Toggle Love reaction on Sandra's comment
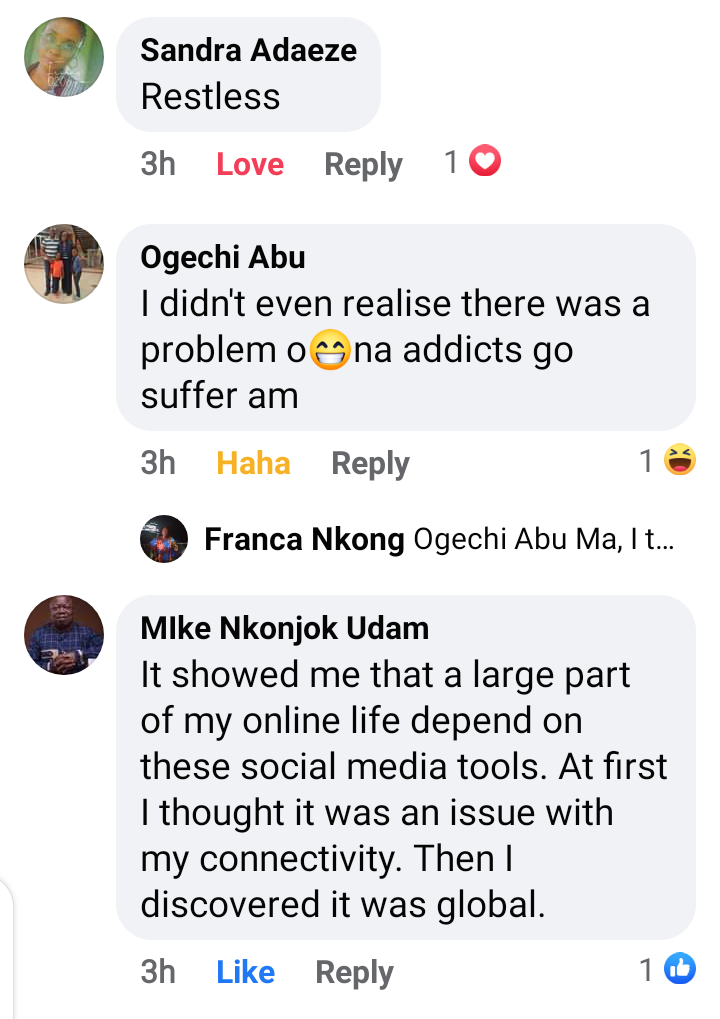This screenshot has height=1019, width=720. coord(250,164)
